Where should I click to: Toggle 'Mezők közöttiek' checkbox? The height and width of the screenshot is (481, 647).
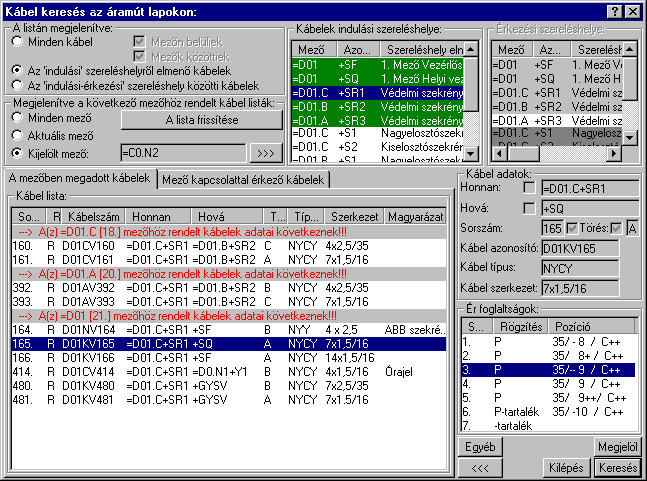tap(139, 57)
